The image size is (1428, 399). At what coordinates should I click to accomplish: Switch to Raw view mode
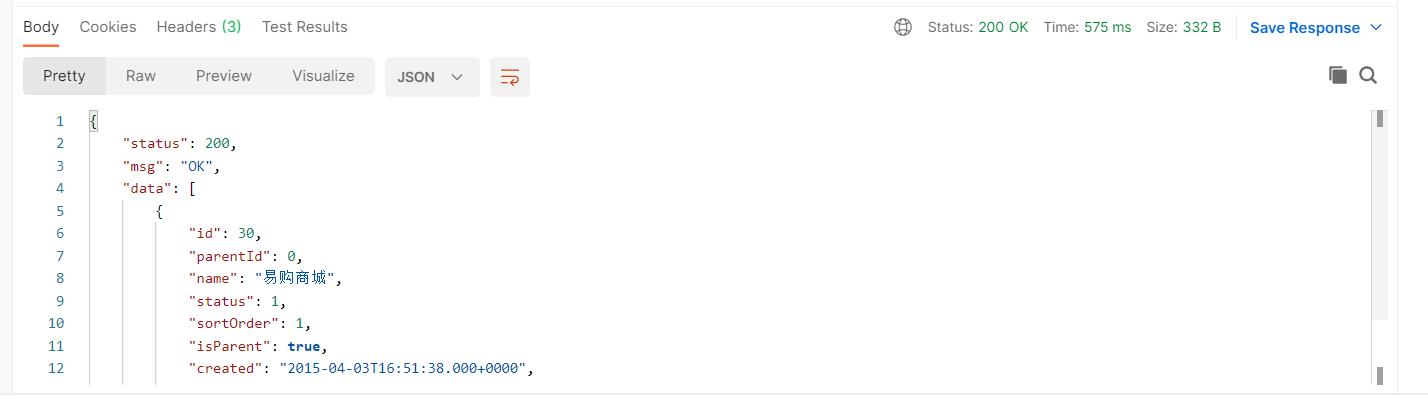pyautogui.click(x=141, y=76)
